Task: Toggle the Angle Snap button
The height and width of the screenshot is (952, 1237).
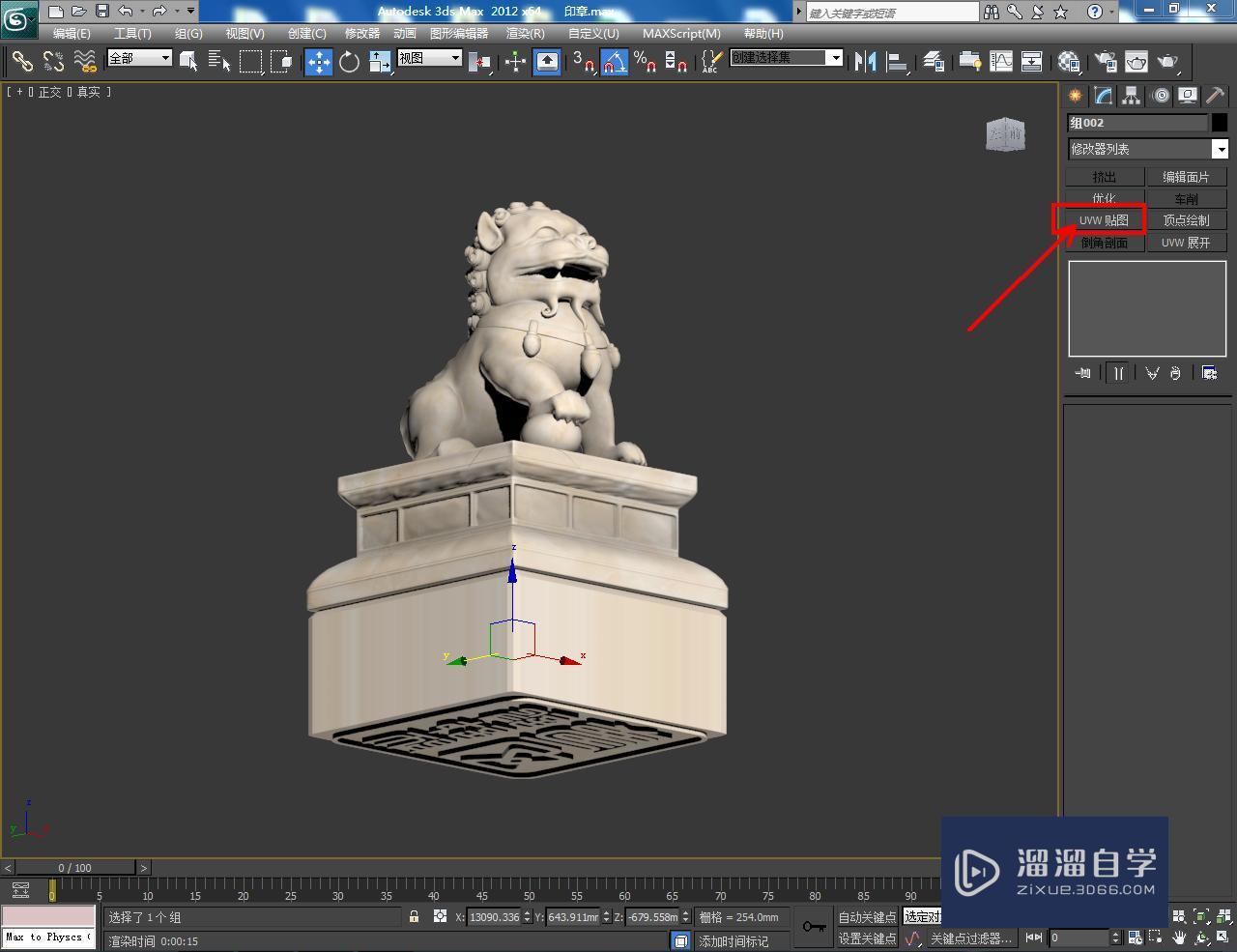Action: coord(615,62)
